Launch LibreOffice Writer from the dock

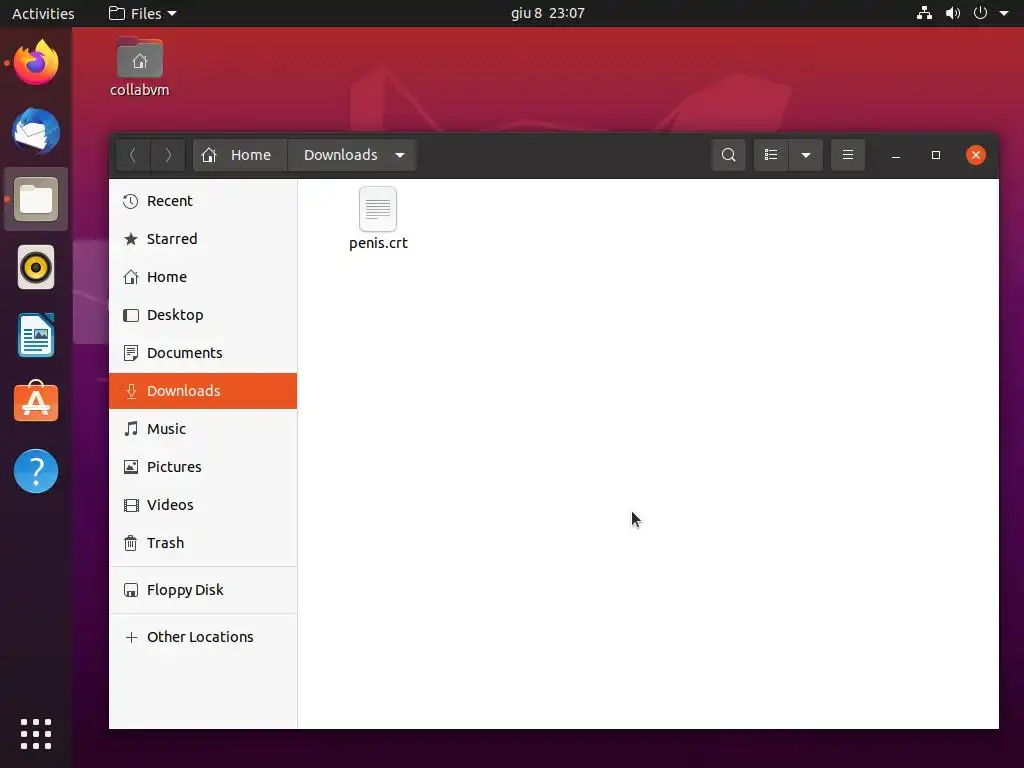pyautogui.click(x=36, y=335)
